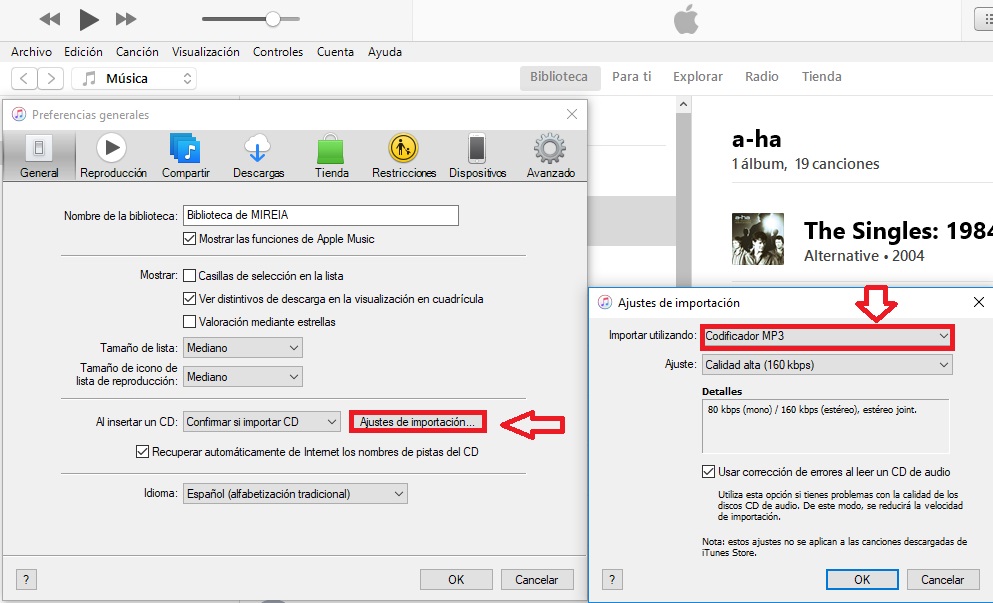Image resolution: width=993 pixels, height=603 pixels.
Task: Toggle Ver distintivos de descarga checkbox
Action: pyautogui.click(x=189, y=298)
